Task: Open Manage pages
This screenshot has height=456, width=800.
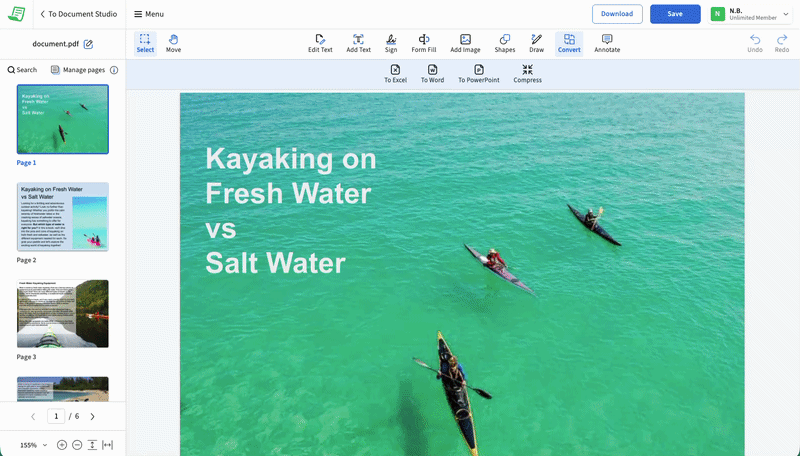Action: [78, 70]
